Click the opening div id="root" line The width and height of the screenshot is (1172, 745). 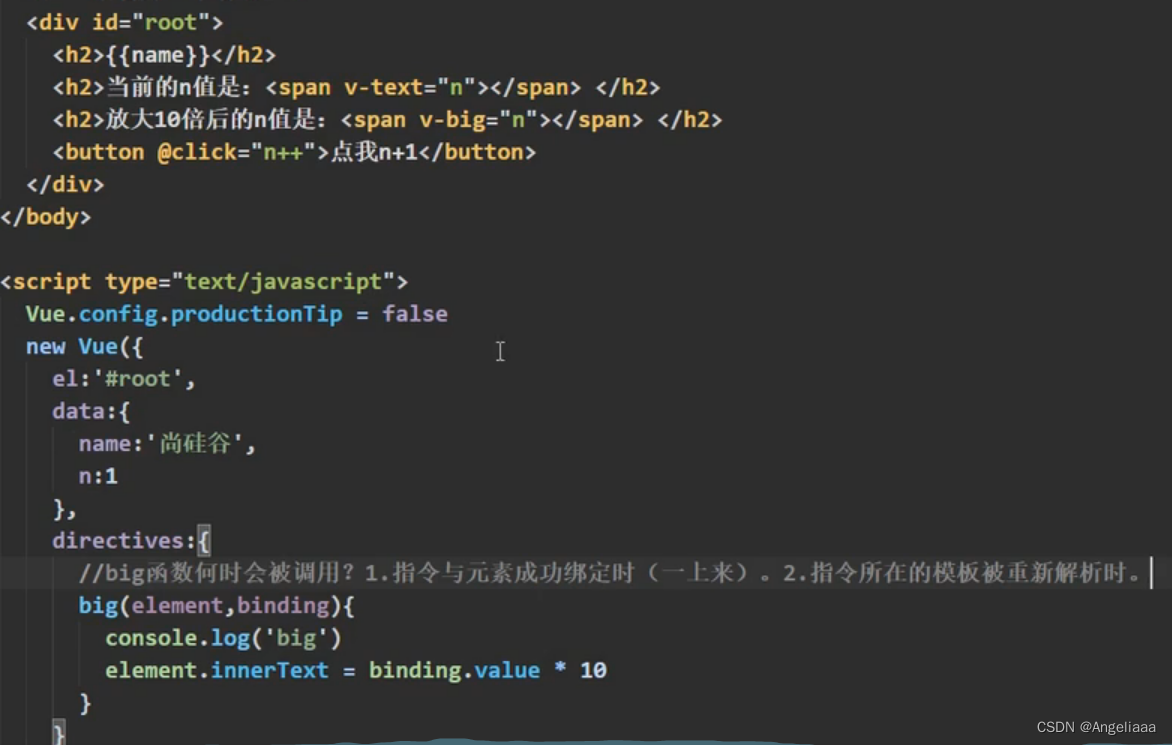pyautogui.click(x=125, y=22)
